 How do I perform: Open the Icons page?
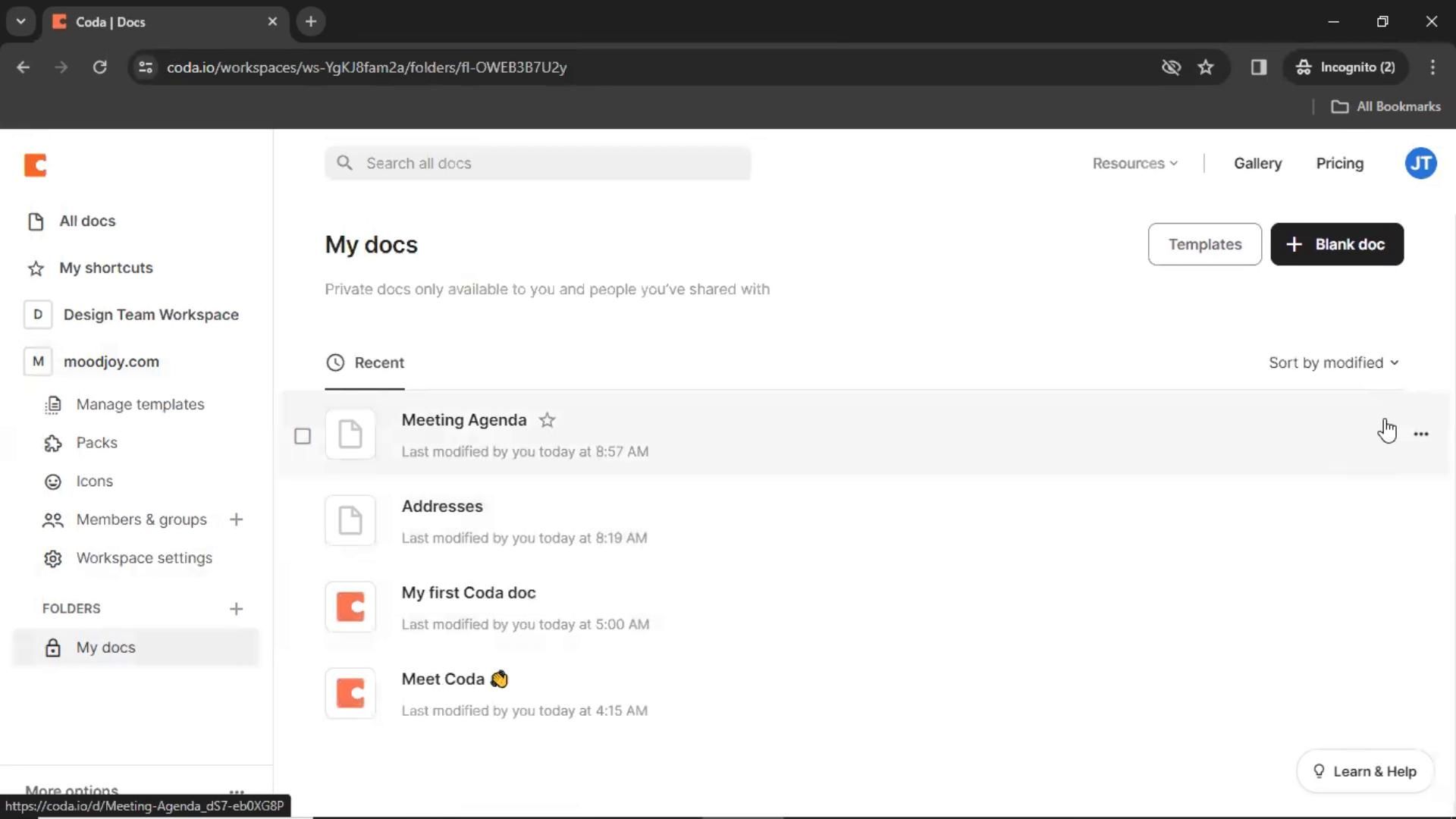point(79,482)
